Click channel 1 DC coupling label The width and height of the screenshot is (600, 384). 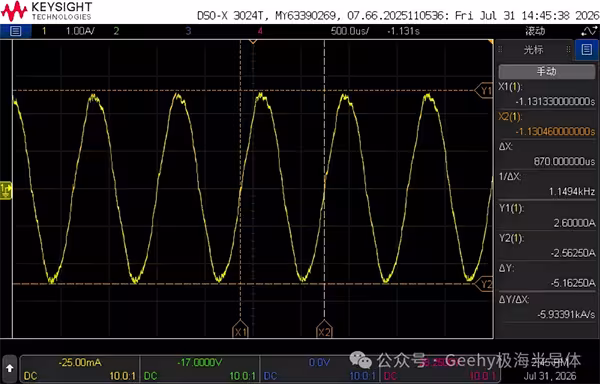click(x=31, y=376)
